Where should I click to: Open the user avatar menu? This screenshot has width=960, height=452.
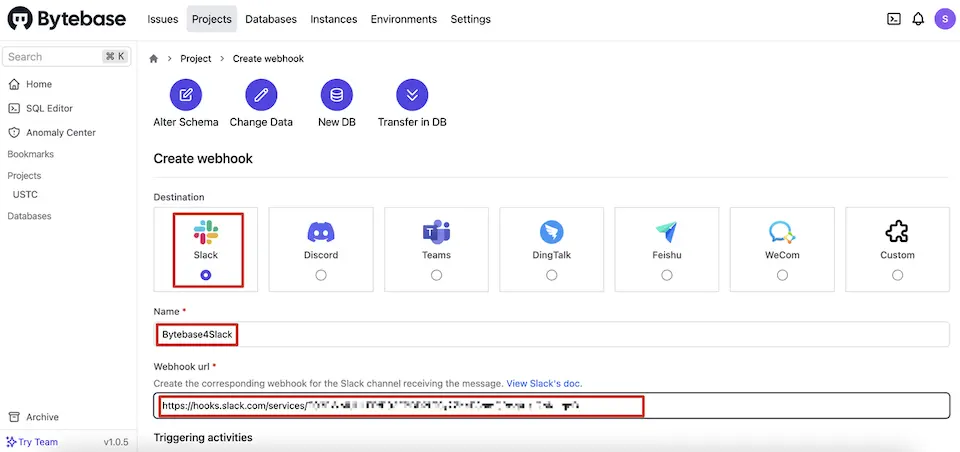(x=945, y=19)
